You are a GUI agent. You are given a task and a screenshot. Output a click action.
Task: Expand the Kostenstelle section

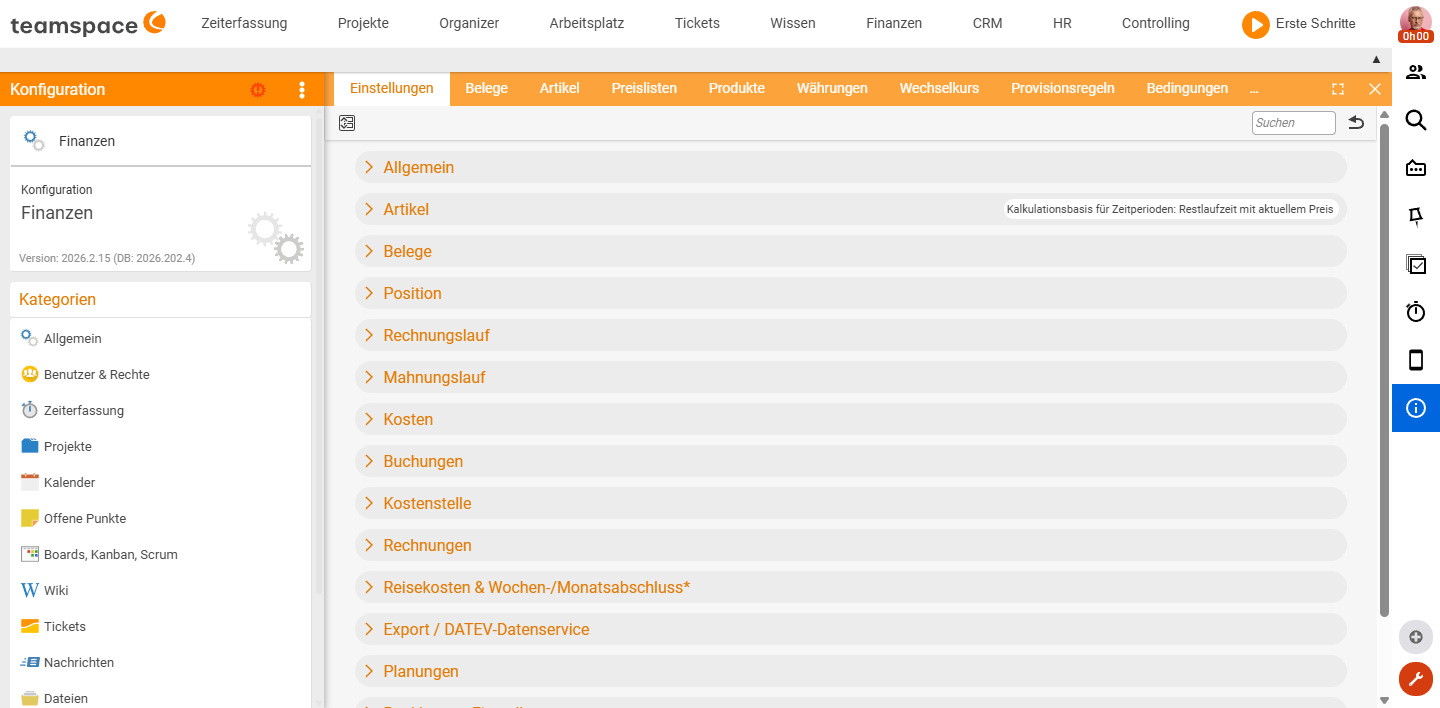851,503
